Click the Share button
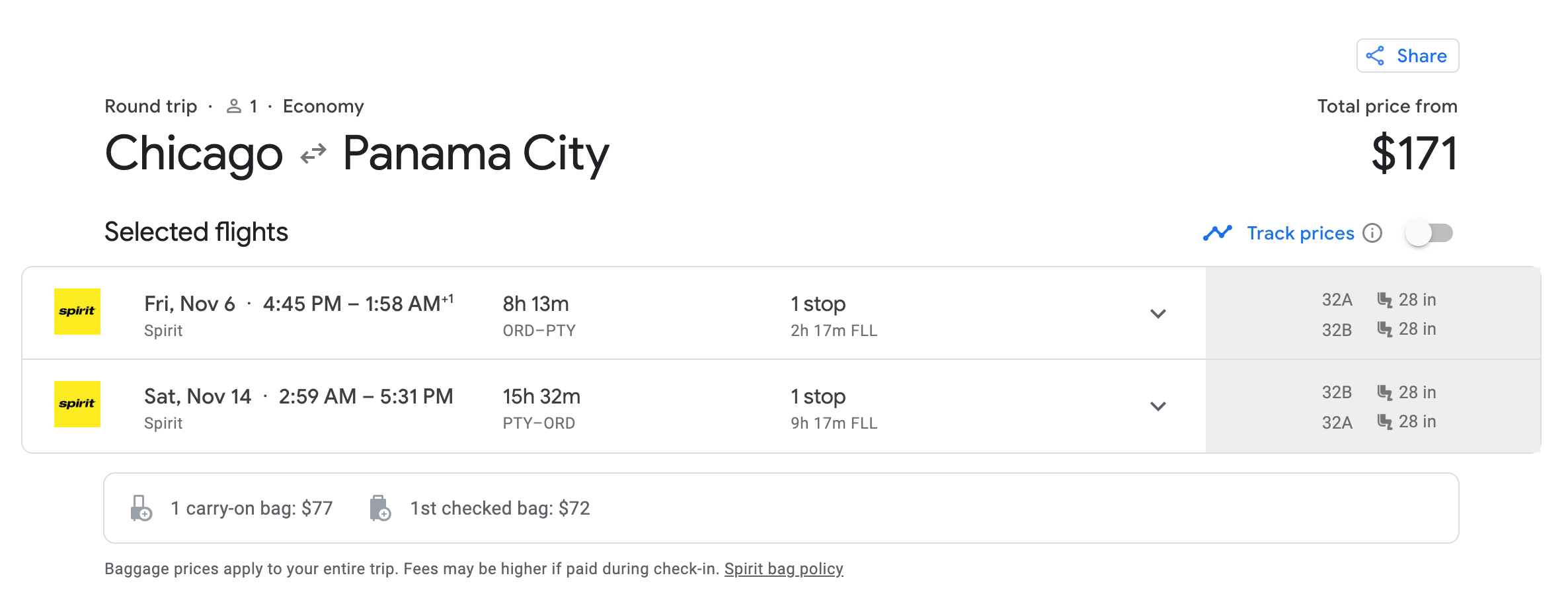Image resolution: width=1568 pixels, height=598 pixels. point(1407,56)
